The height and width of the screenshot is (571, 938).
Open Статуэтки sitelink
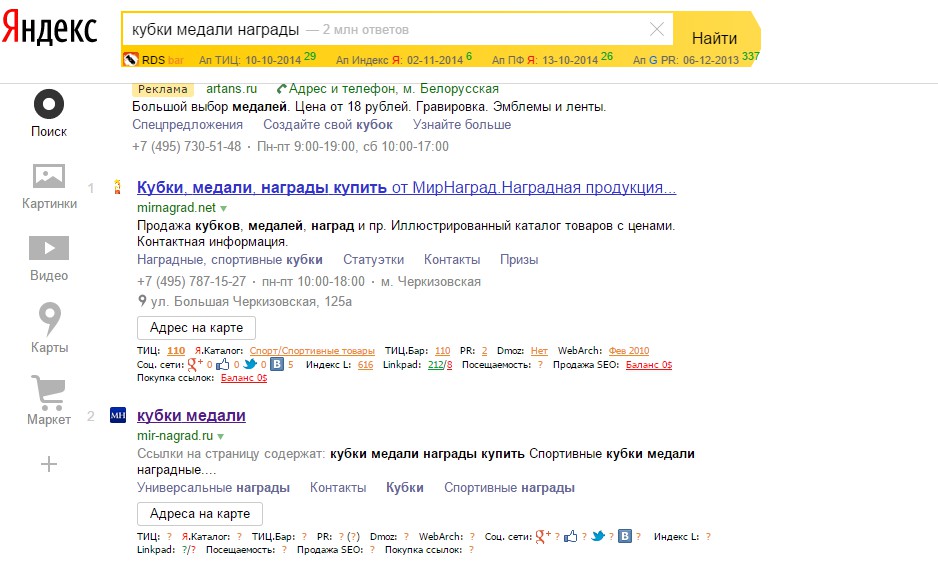coord(373,259)
